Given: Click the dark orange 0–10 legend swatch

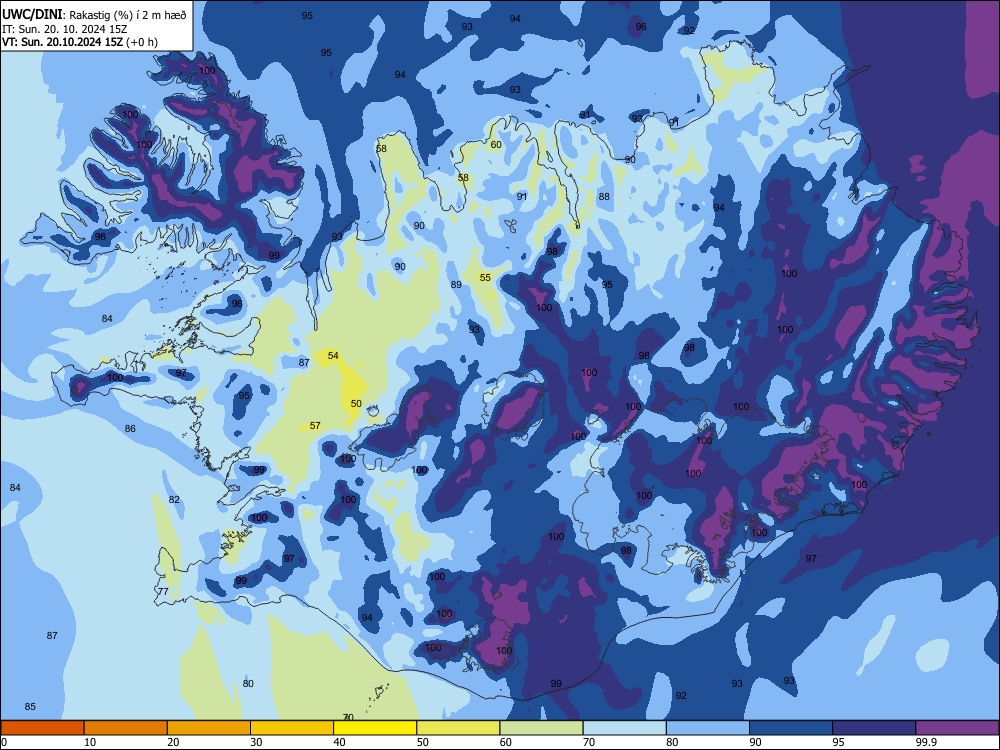Looking at the screenshot, I should 42,728.
